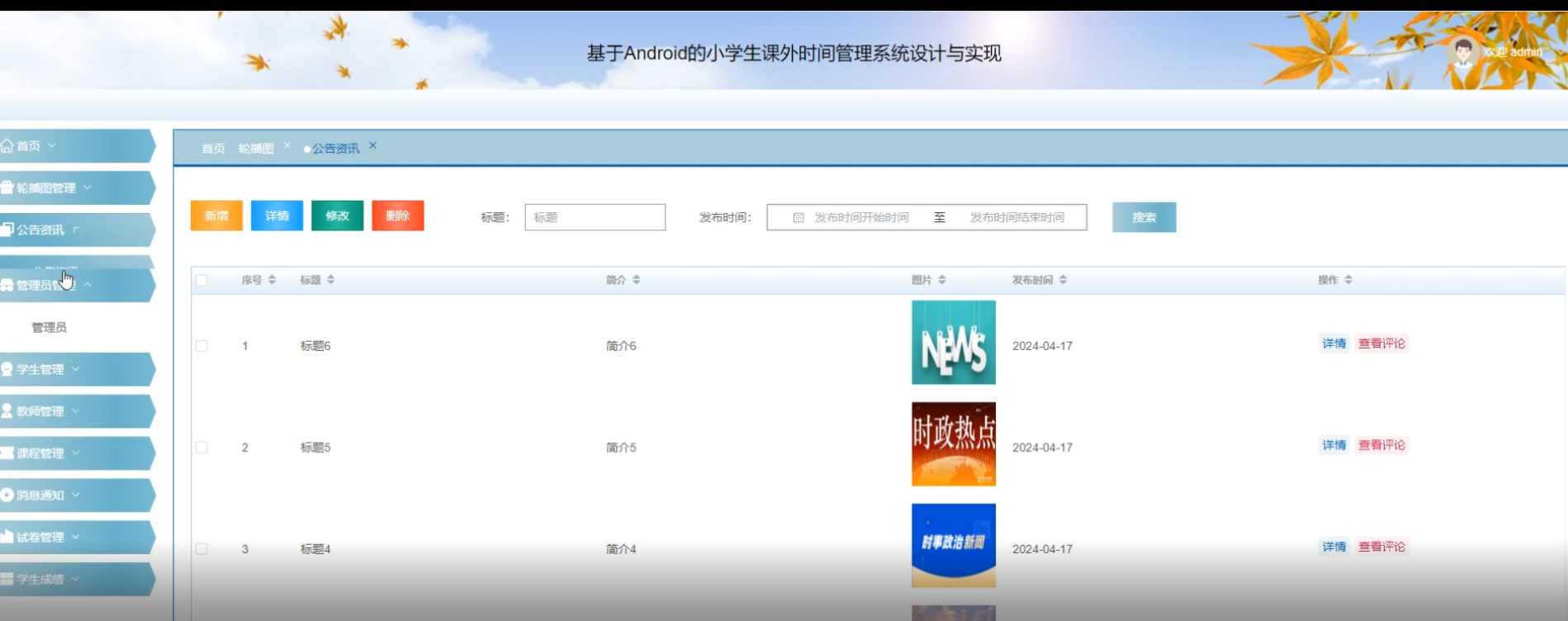
Task: Click the admin user avatar icon
Action: click(x=1462, y=52)
